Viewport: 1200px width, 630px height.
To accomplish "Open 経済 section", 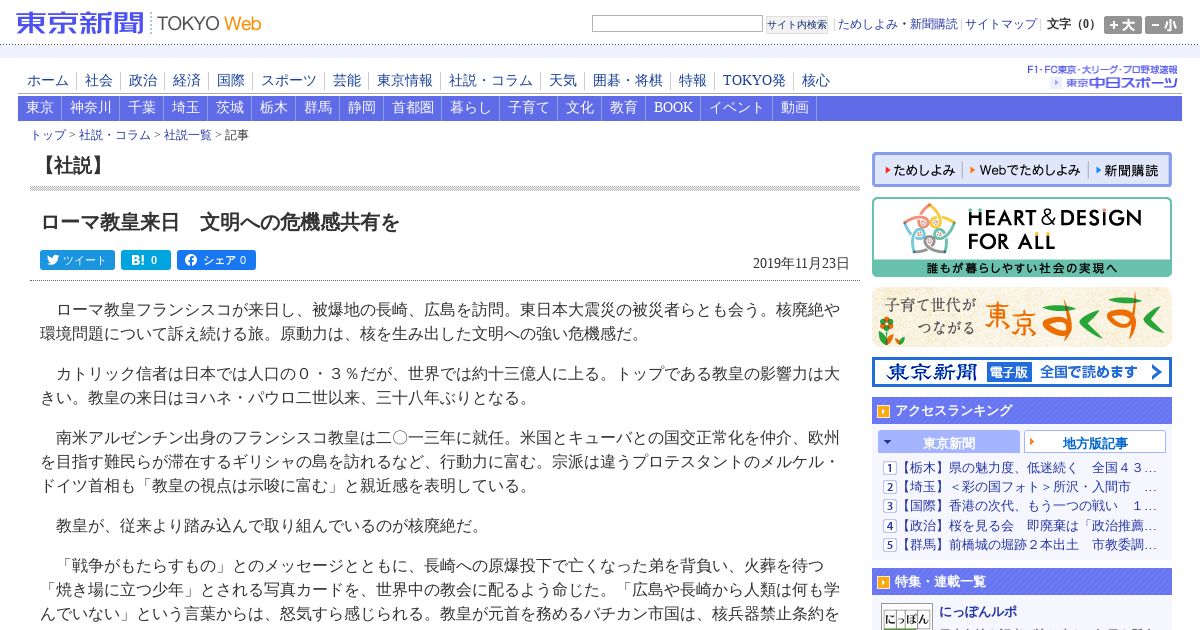I will (x=187, y=80).
